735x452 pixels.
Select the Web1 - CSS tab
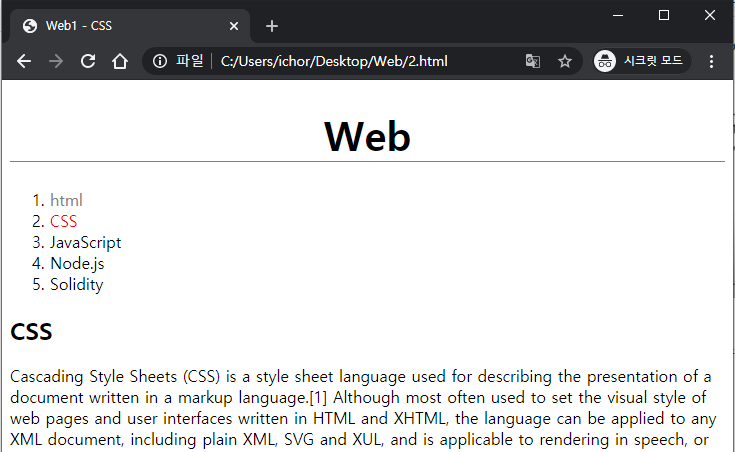point(130,26)
